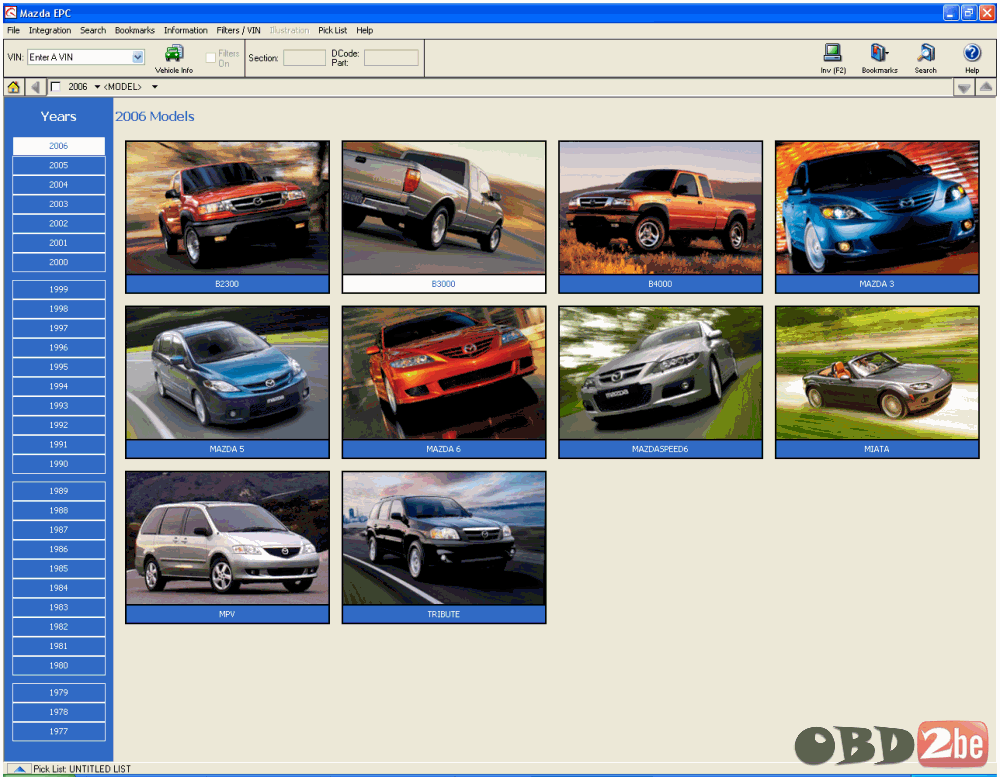This screenshot has width=1000, height=777.
Task: Click the up arrow button at right of navigation bar
Action: click(985, 87)
